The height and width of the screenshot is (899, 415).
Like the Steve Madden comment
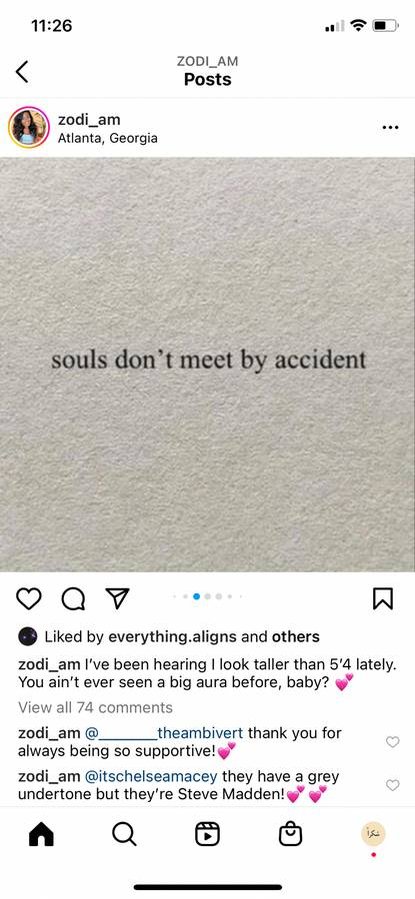pos(392,785)
